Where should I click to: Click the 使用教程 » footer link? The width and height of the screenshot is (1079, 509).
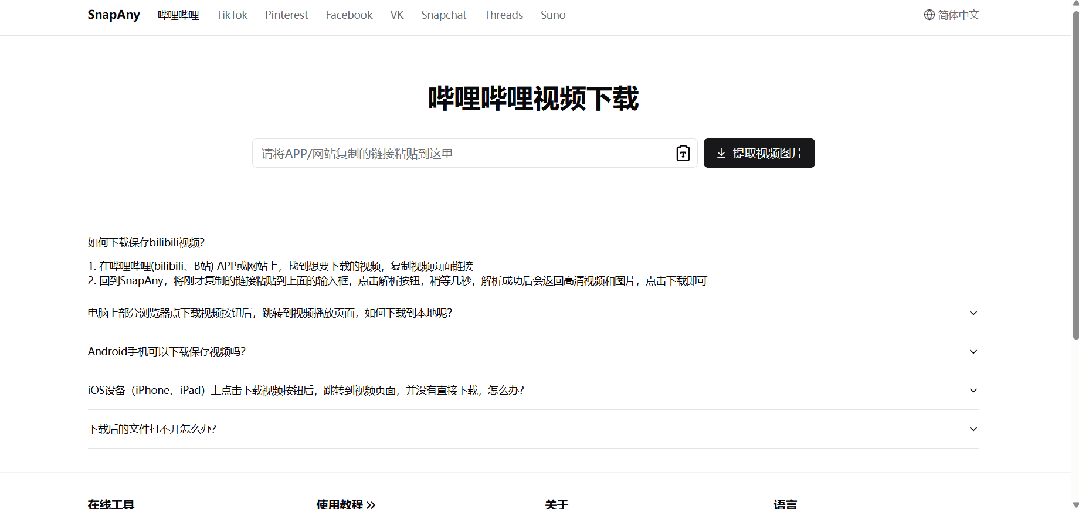(345, 504)
